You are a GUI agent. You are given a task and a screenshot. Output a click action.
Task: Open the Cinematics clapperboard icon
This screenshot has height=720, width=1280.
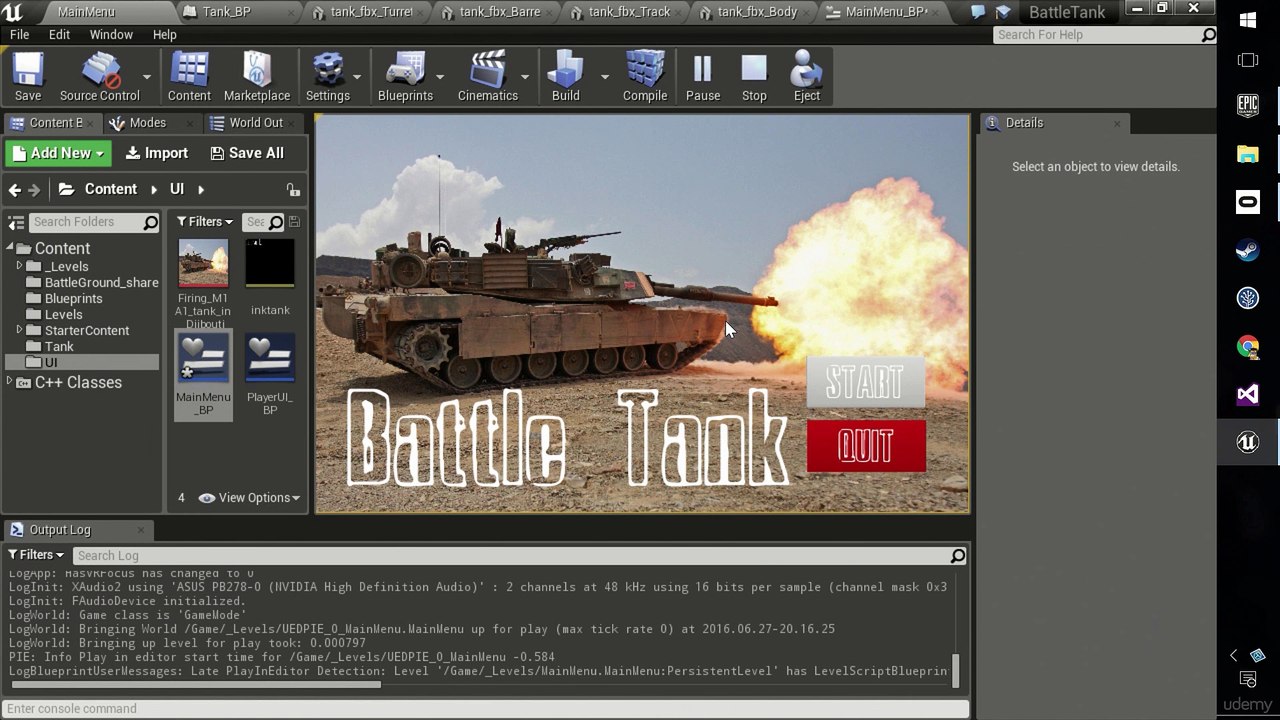(488, 76)
